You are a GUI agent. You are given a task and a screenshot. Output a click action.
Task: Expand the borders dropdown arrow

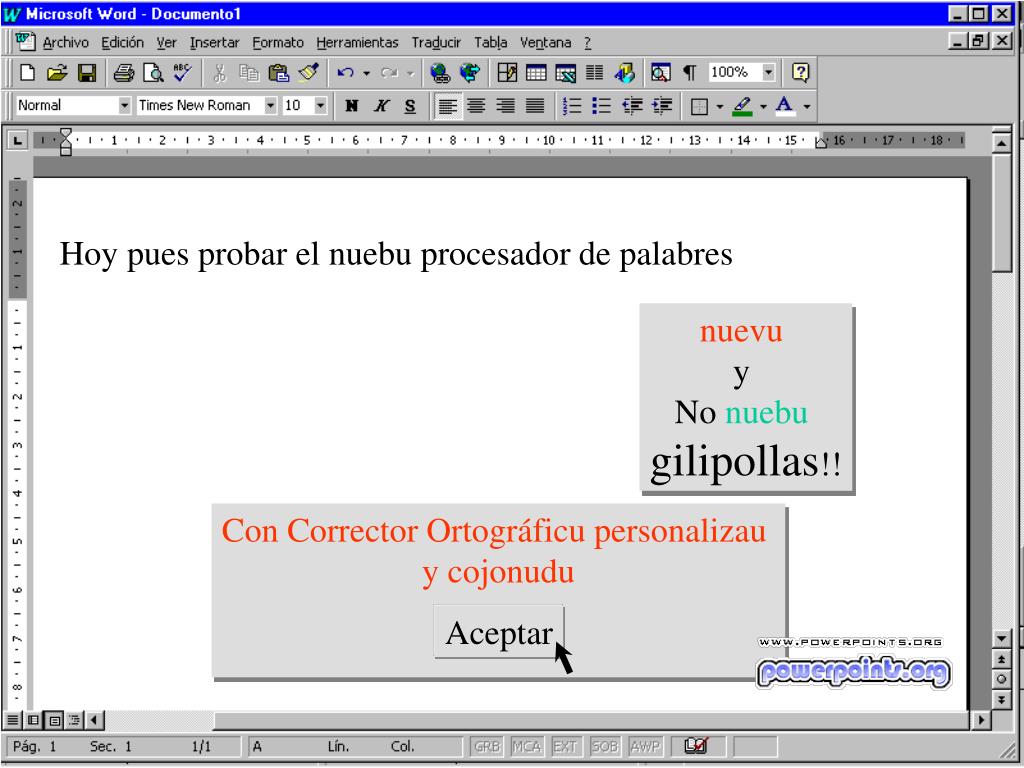[719, 106]
